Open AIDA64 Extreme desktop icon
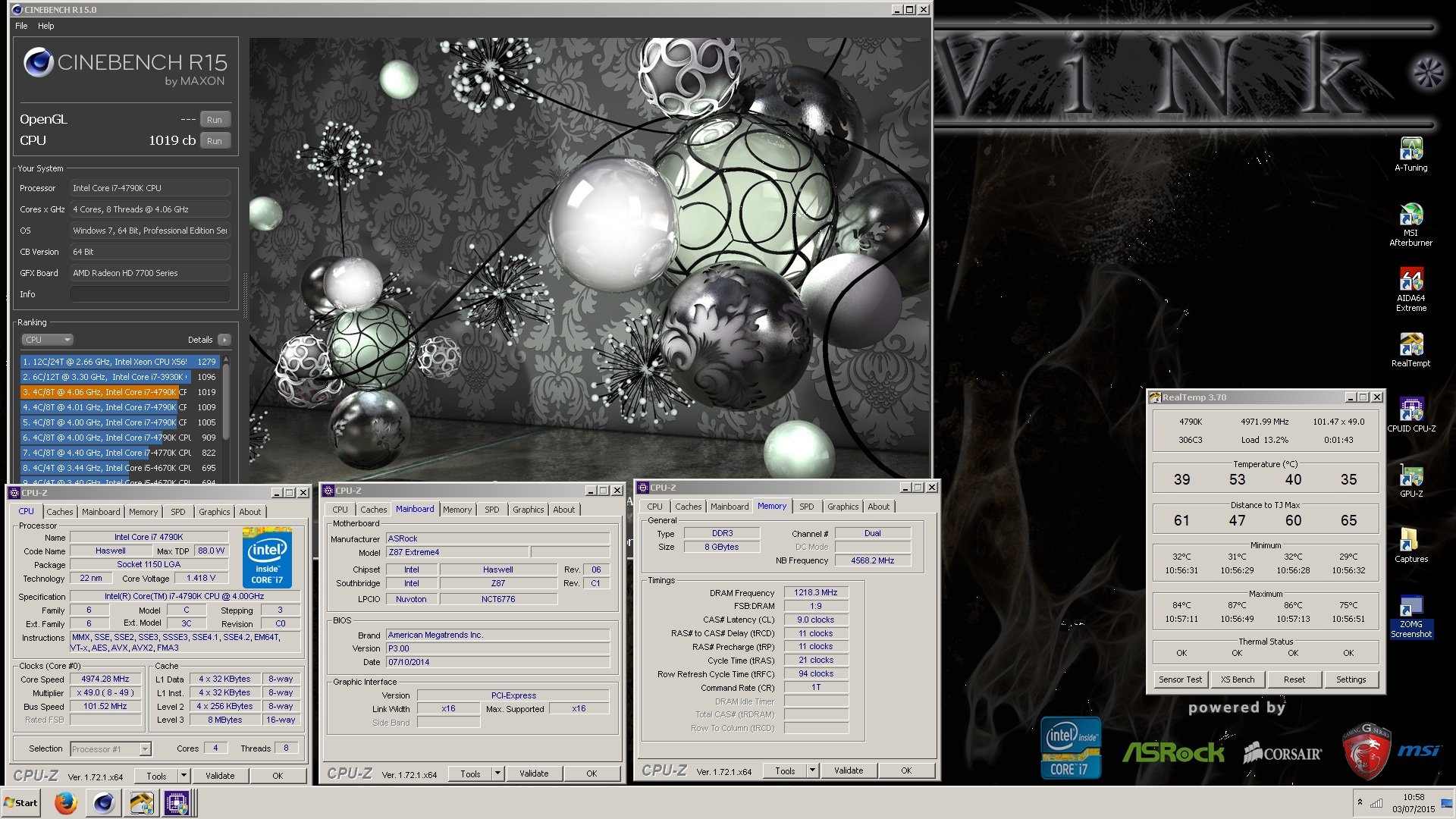The image size is (1456, 819). [x=1410, y=290]
